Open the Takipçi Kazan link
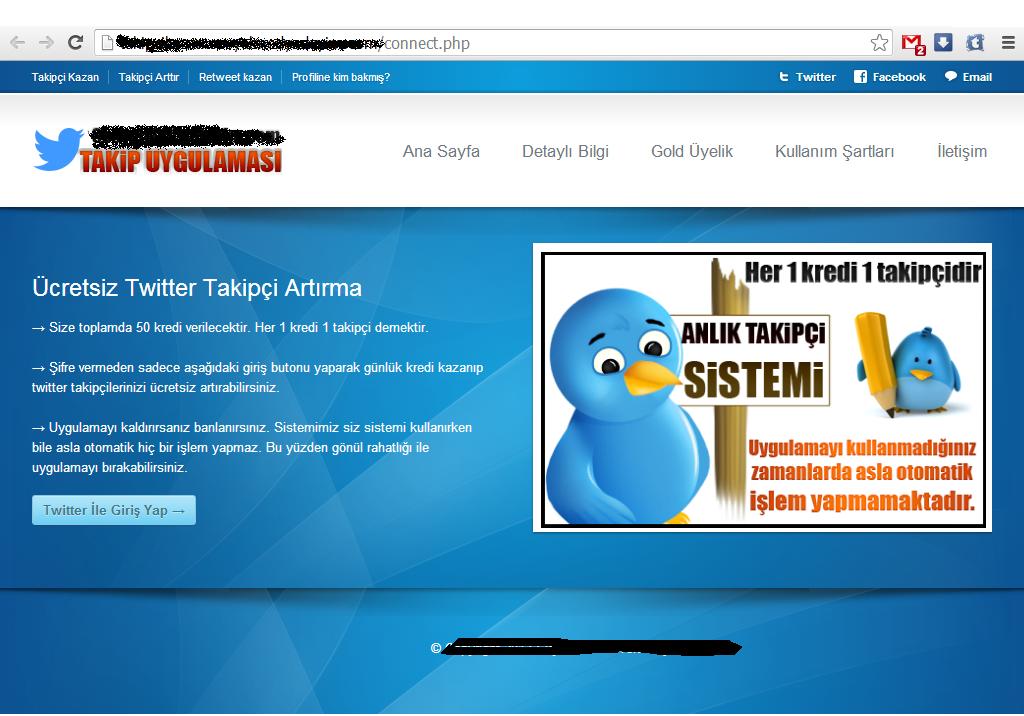Viewport: 1024px width, 716px height. pos(65,77)
